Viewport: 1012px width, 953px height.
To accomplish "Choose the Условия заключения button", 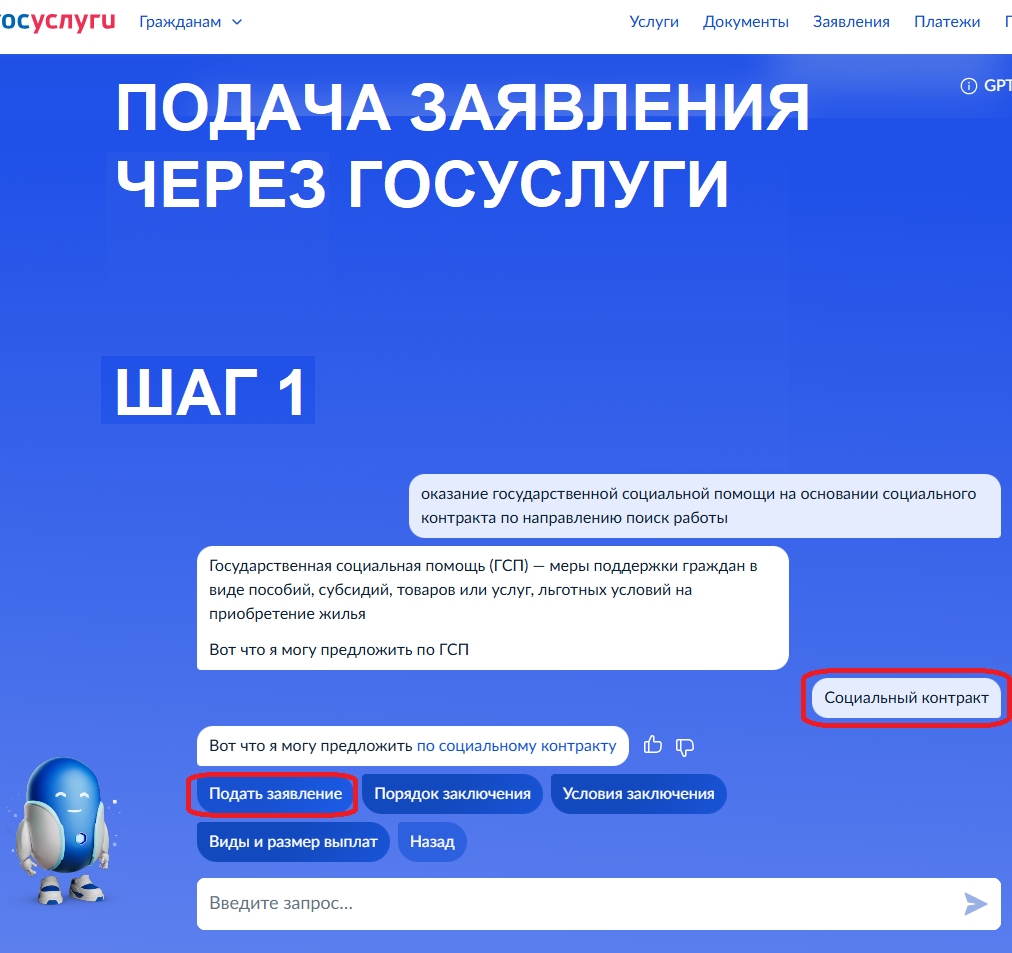I will [x=638, y=794].
